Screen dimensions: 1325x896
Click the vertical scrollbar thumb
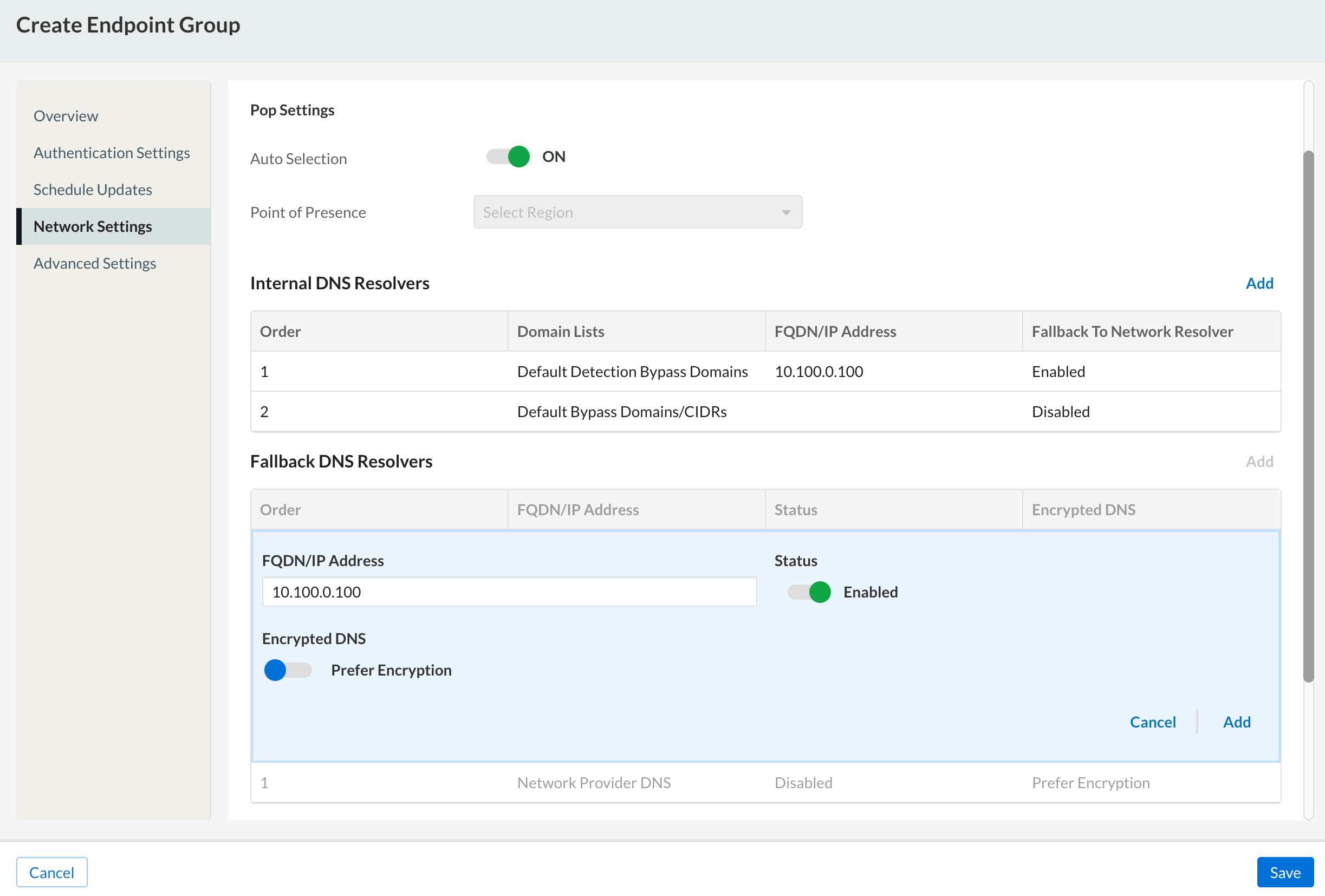[x=1308, y=416]
